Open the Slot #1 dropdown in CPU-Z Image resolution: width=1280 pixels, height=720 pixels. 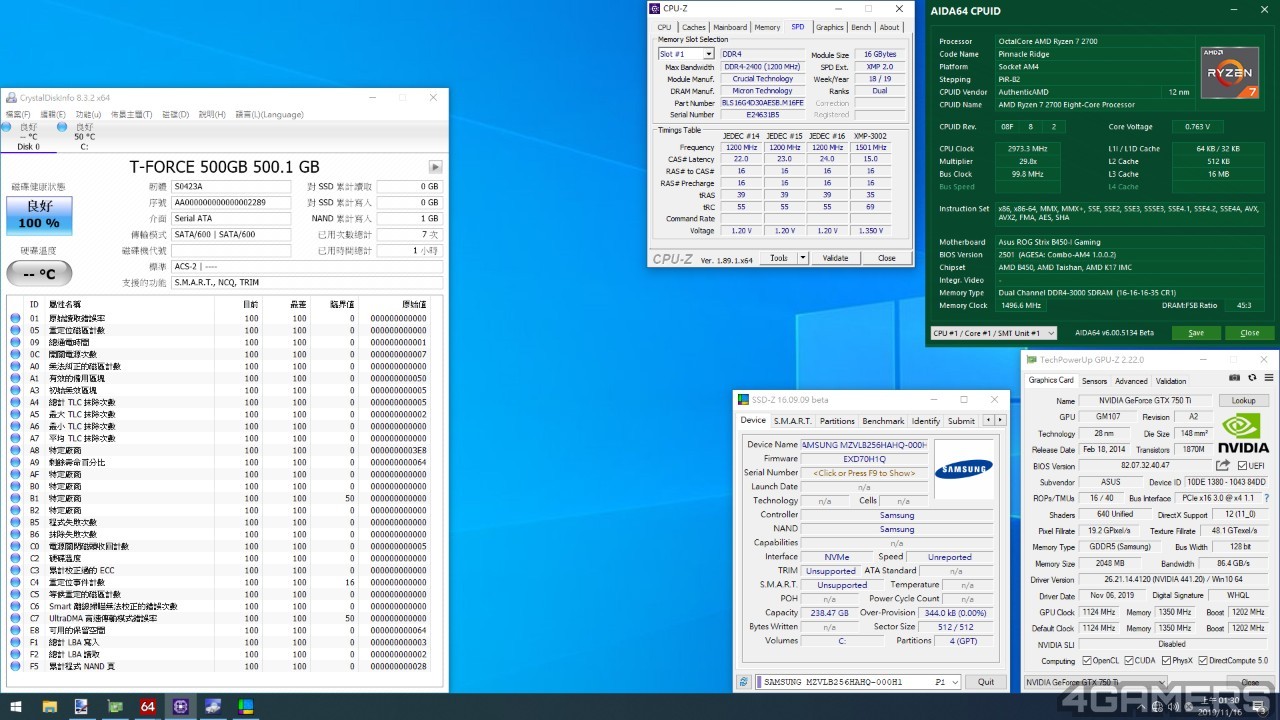tap(708, 54)
